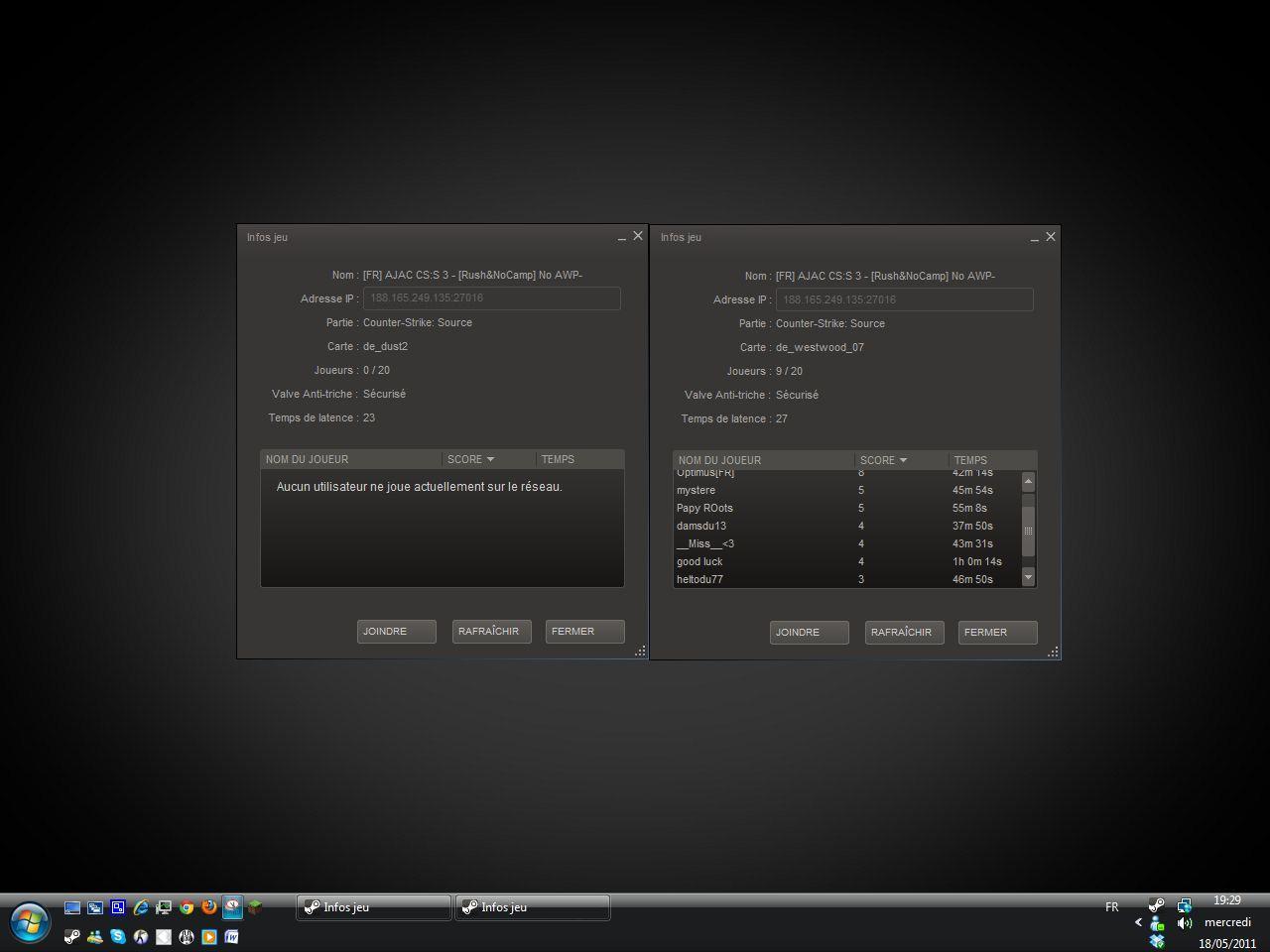Launch Internet Explorer from the quick launch
The height and width of the screenshot is (952, 1270).
141,906
